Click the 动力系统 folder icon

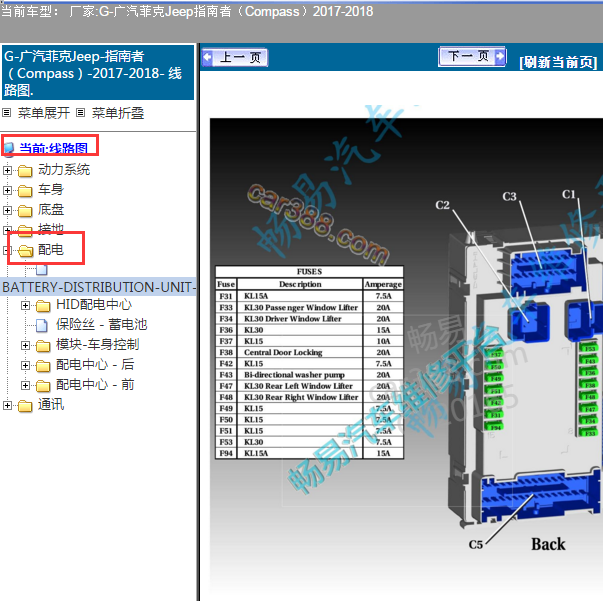[25, 171]
